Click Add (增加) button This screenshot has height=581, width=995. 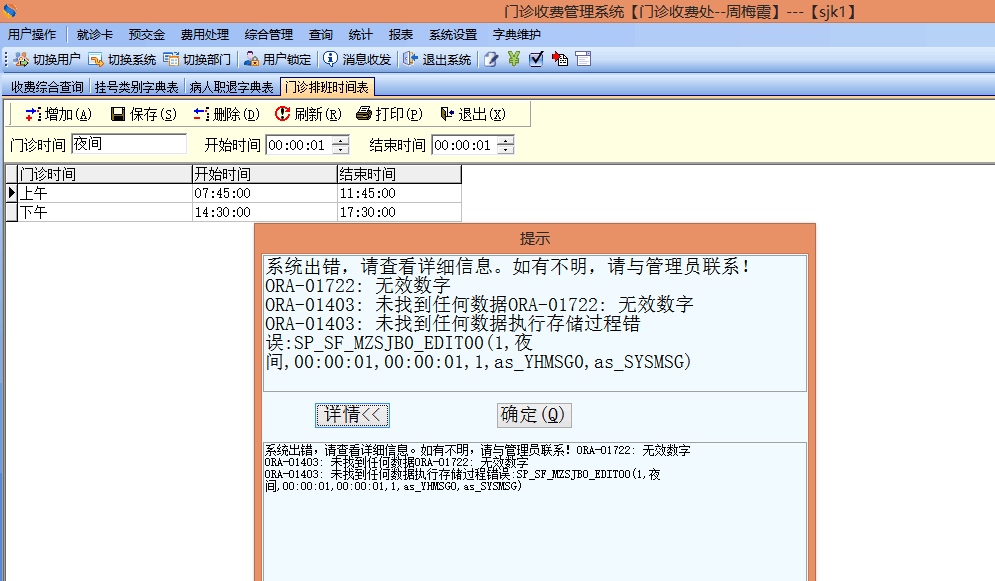coord(58,114)
